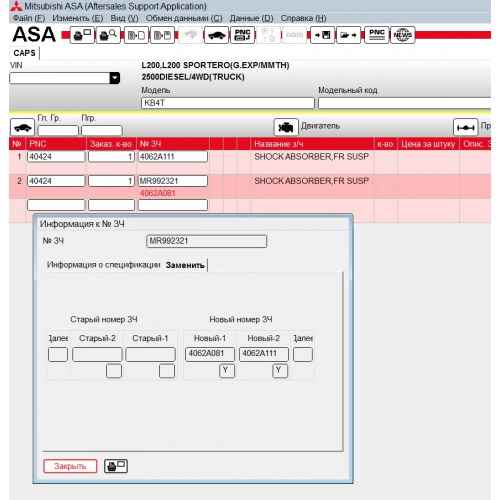This screenshot has height=500, width=500.
Task: Click the empty box under Старый-1
Action: 167,371
